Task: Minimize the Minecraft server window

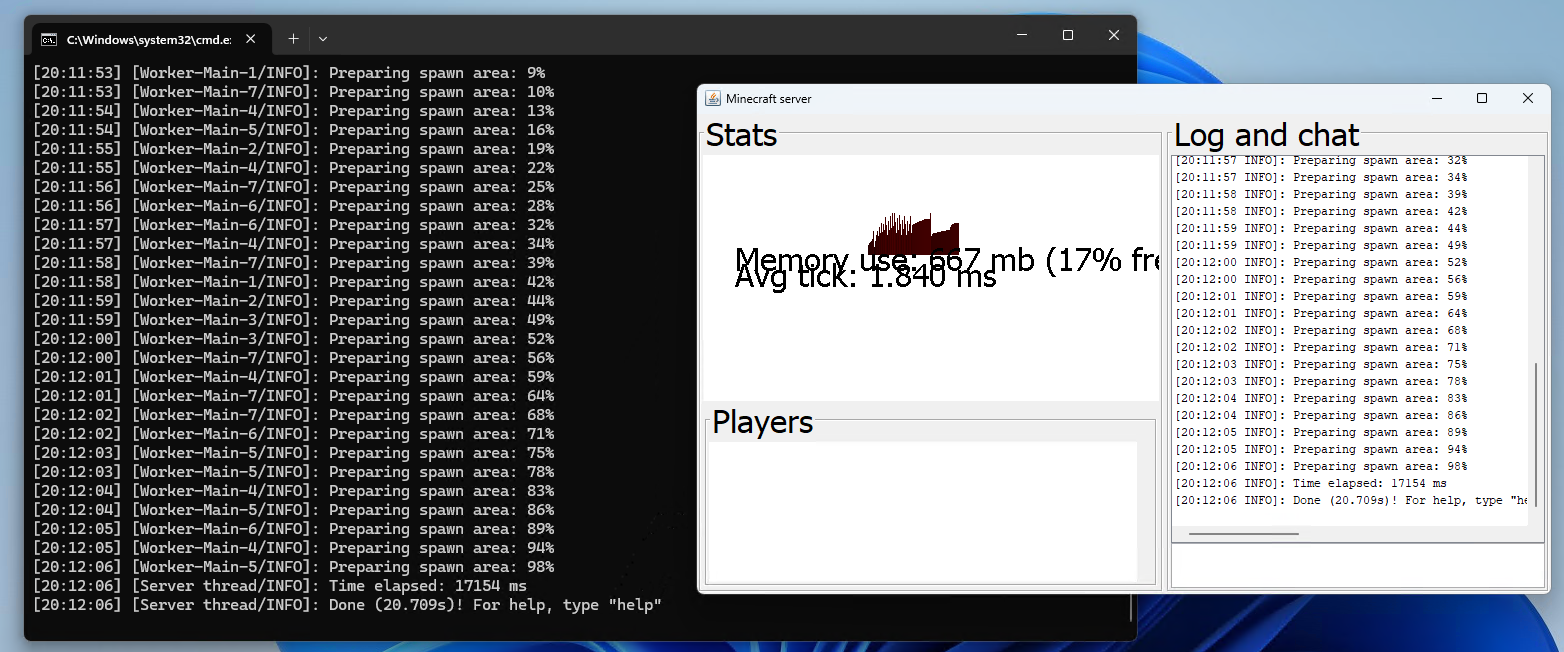Action: pyautogui.click(x=1436, y=98)
